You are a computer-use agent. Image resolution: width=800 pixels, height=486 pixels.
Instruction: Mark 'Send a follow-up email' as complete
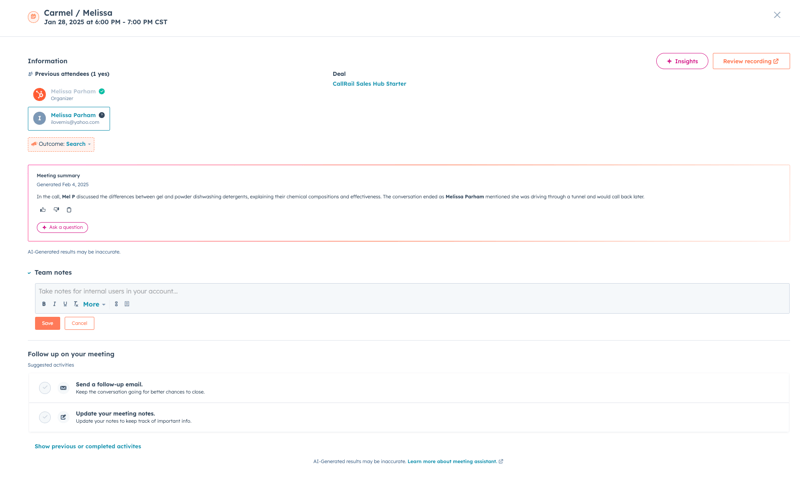coord(45,388)
